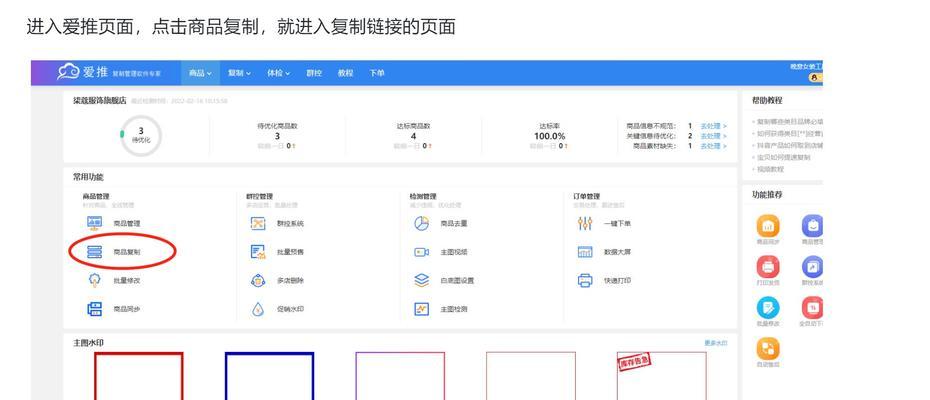
Task: Click the 检测管理 column heading
Action: coord(422,196)
